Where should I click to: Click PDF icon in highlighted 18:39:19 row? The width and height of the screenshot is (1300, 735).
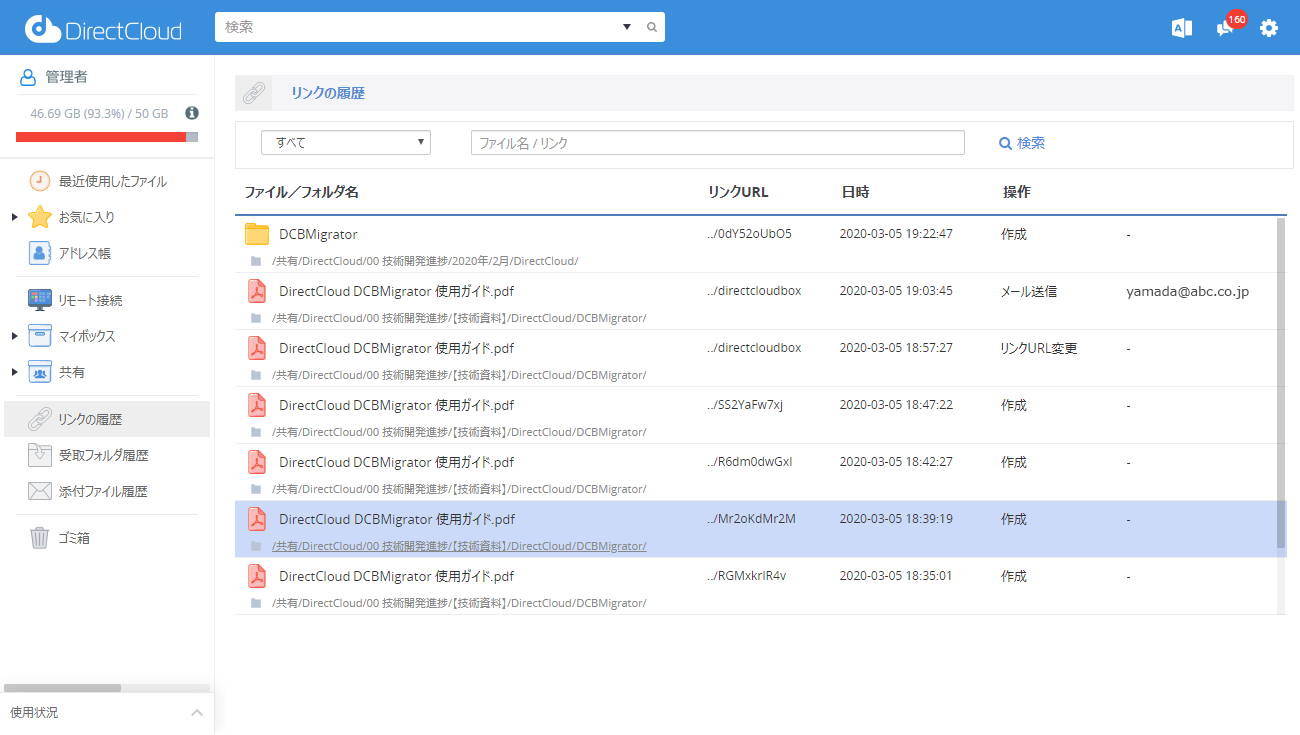click(x=257, y=519)
